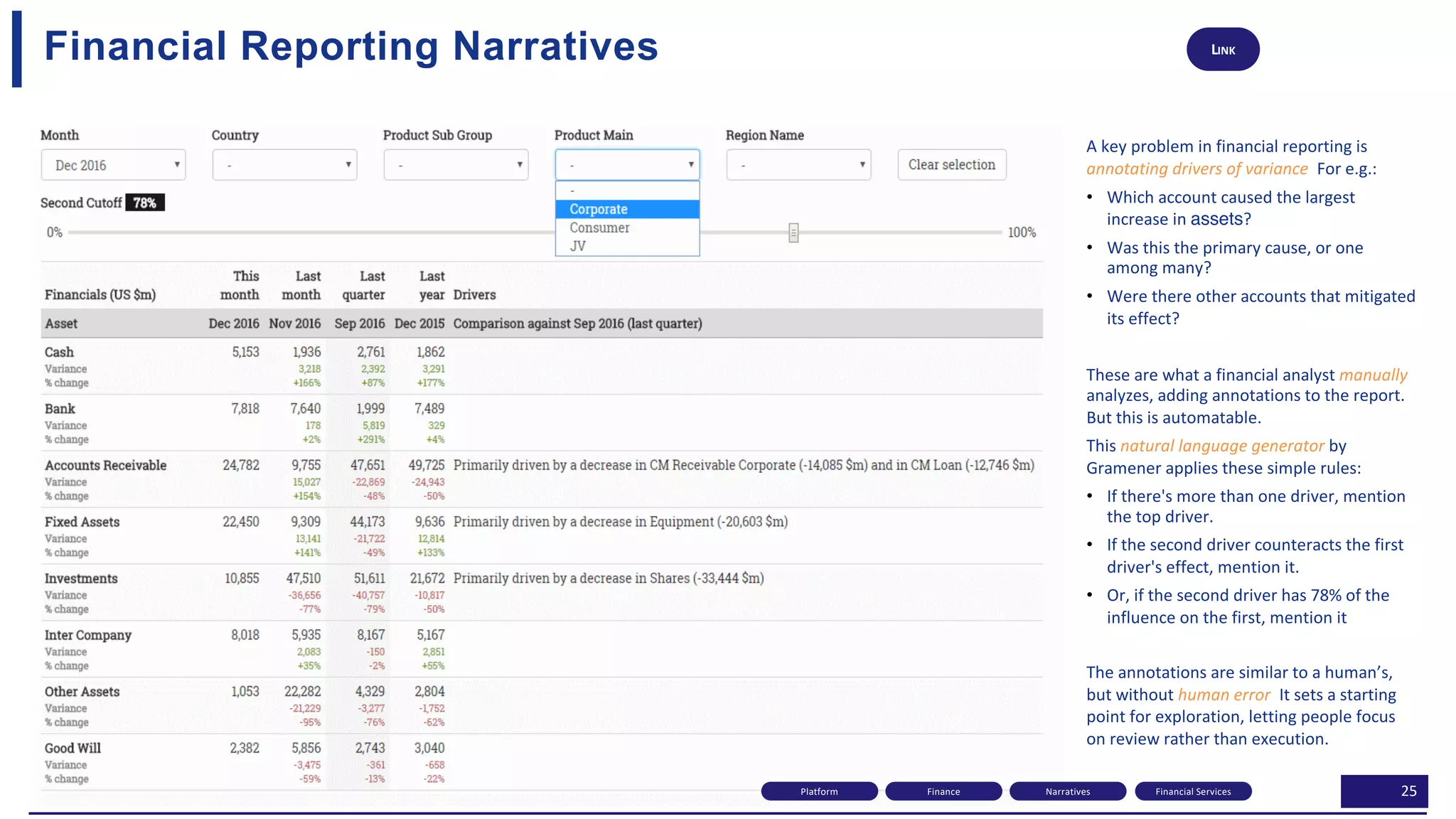Click Good Will last month value 5,856
This screenshot has height=819, width=1456.
coord(306,748)
